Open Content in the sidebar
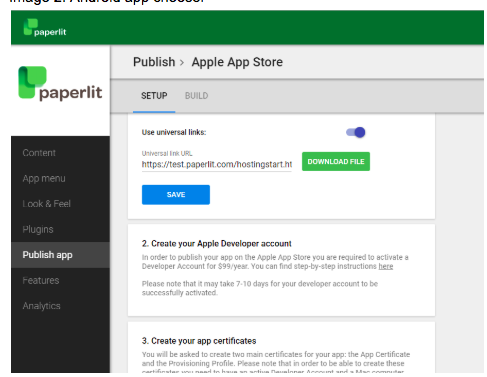487x377 pixels. (x=60, y=153)
